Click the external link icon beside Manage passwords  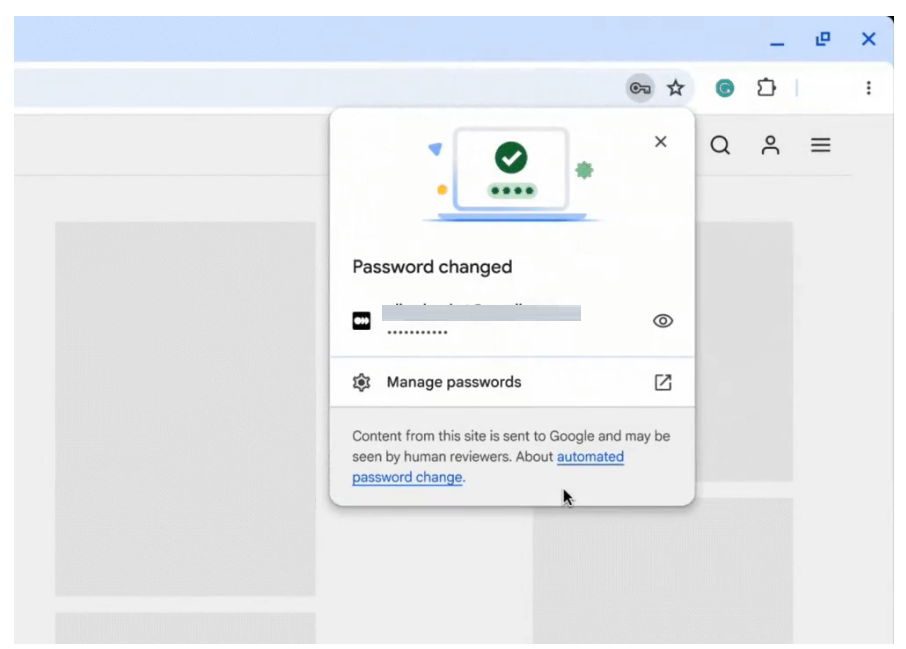coord(663,382)
